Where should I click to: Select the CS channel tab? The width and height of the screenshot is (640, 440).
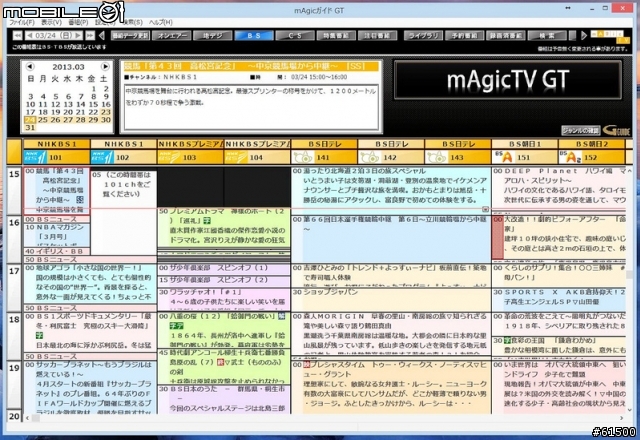[x=295, y=36]
